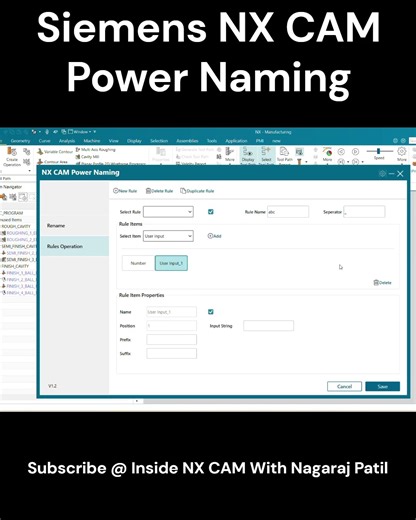Click the Position field

172,326
